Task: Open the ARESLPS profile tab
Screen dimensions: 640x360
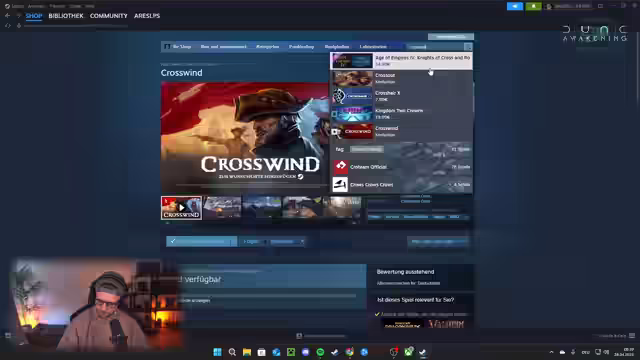Action: [x=147, y=16]
